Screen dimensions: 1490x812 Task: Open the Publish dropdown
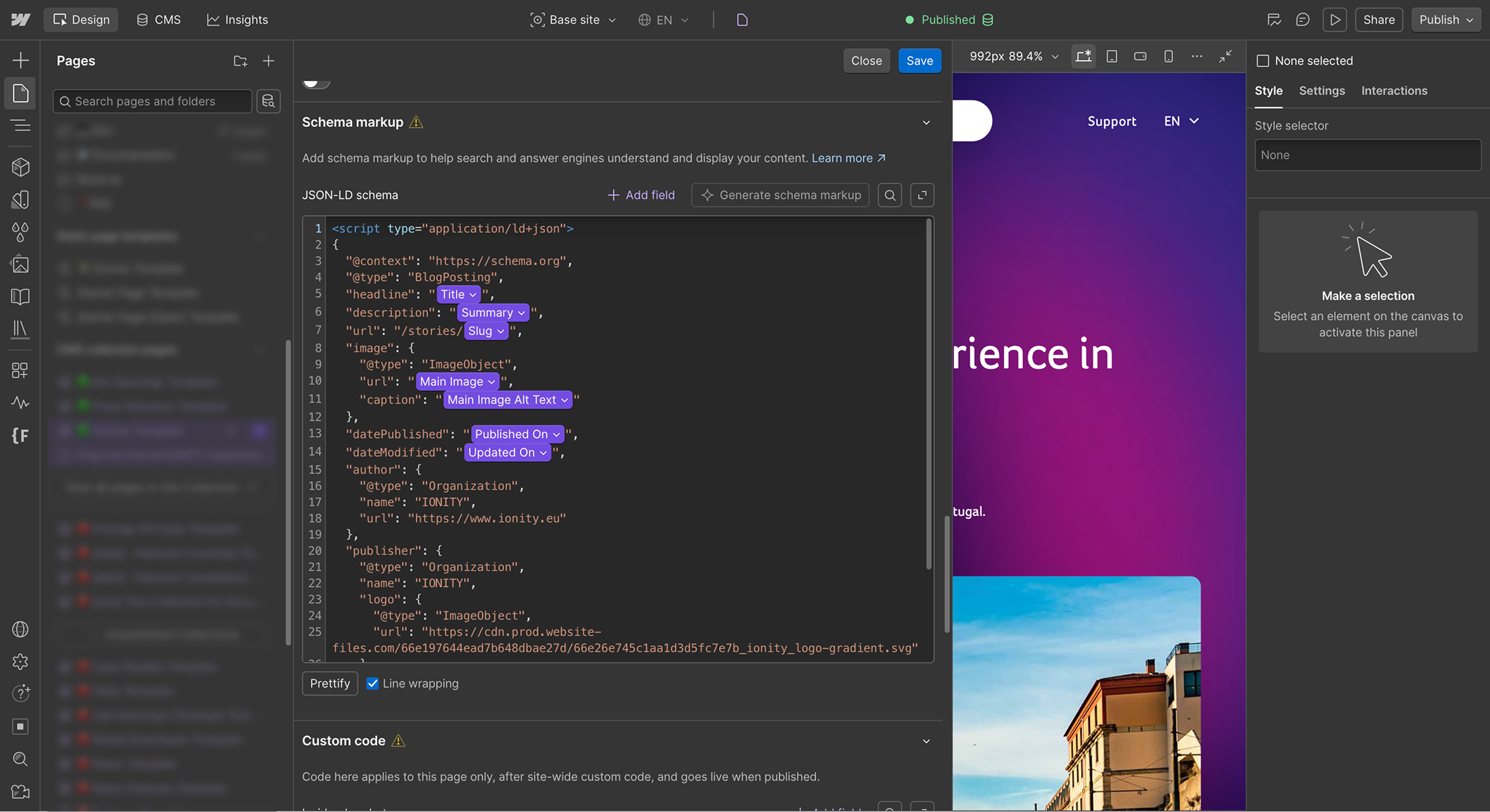pyautogui.click(x=1445, y=20)
